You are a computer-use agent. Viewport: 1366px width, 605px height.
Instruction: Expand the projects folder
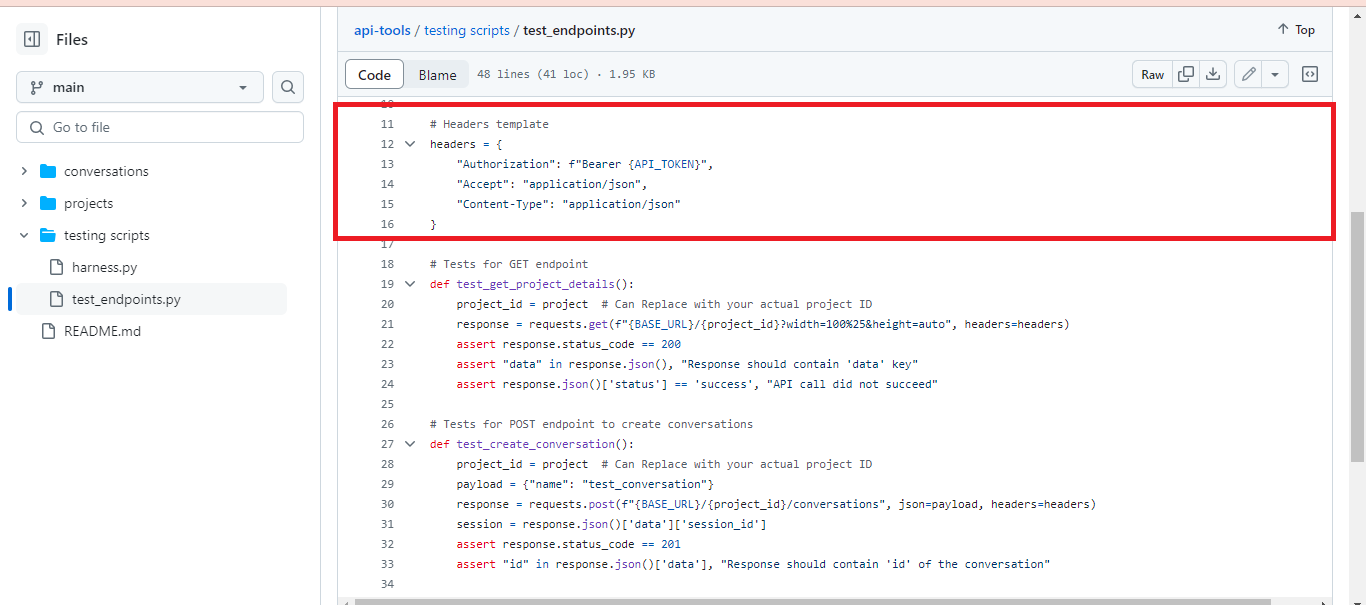25,203
